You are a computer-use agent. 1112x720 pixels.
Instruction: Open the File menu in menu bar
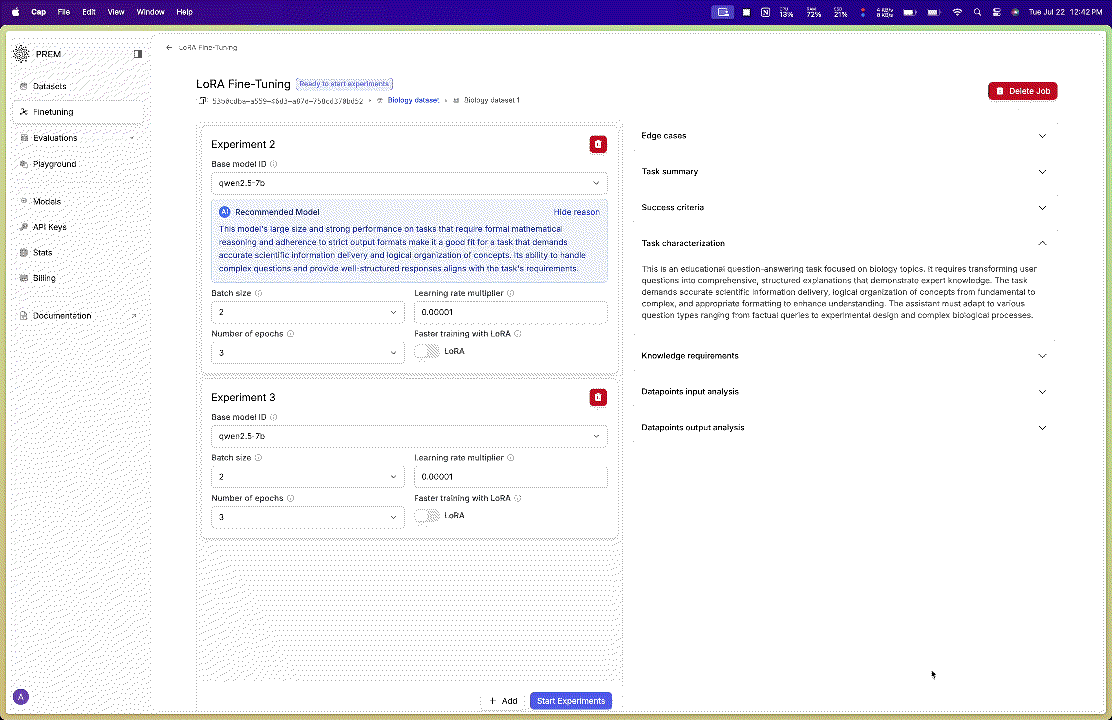coord(64,12)
